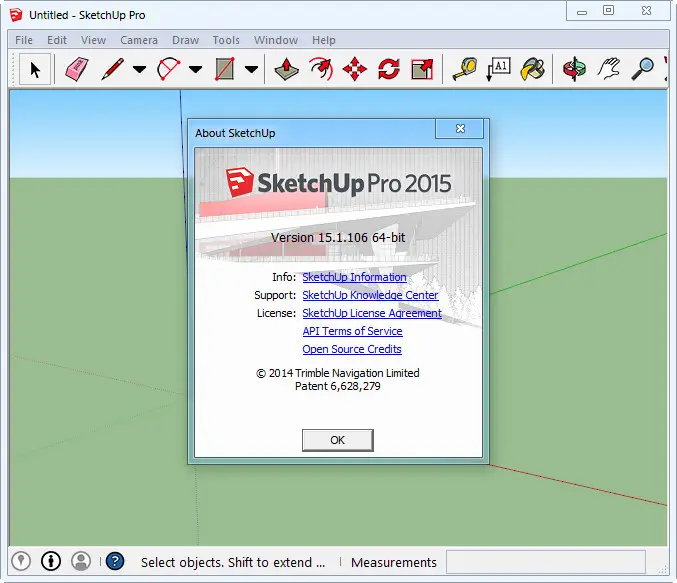Maximize the SketchUp Pro window

[x=608, y=10]
